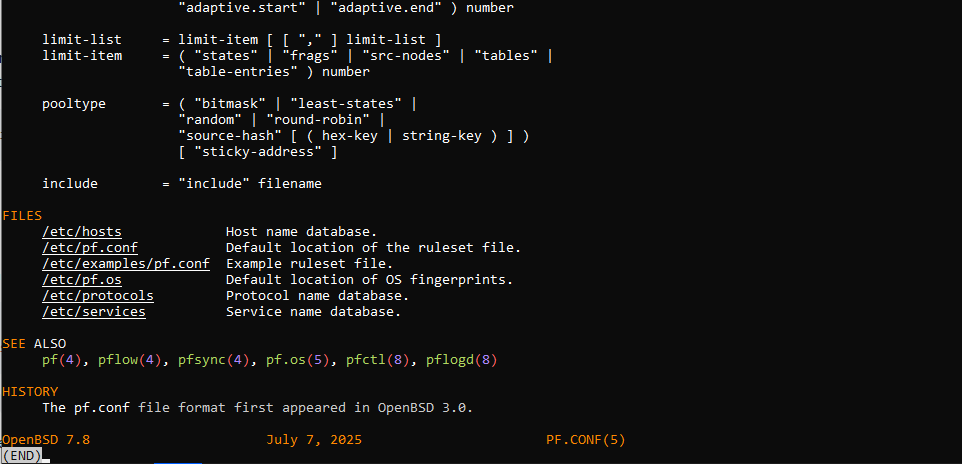Open the /etc/examples/pf.conf path

(x=126, y=264)
